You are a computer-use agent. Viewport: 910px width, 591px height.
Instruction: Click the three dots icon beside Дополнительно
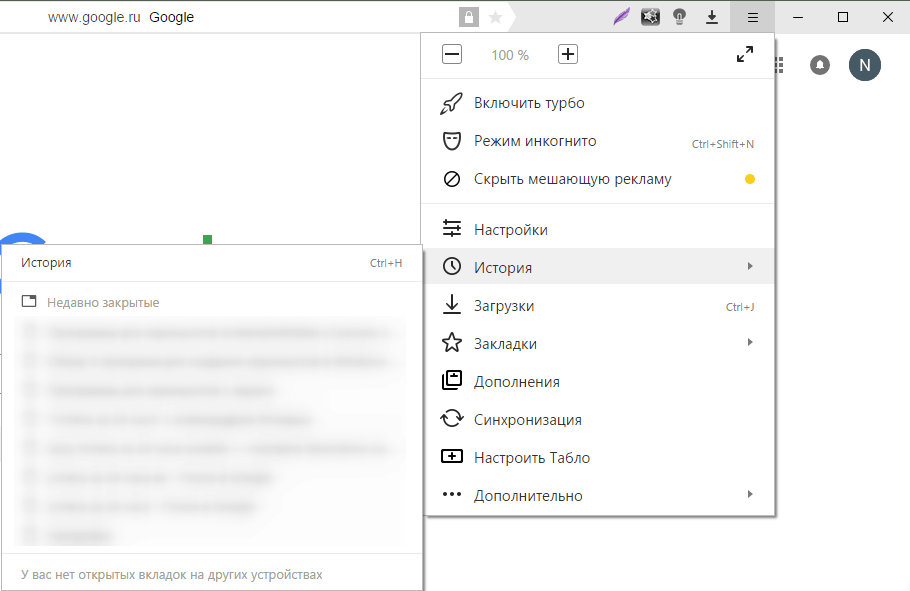click(x=452, y=495)
